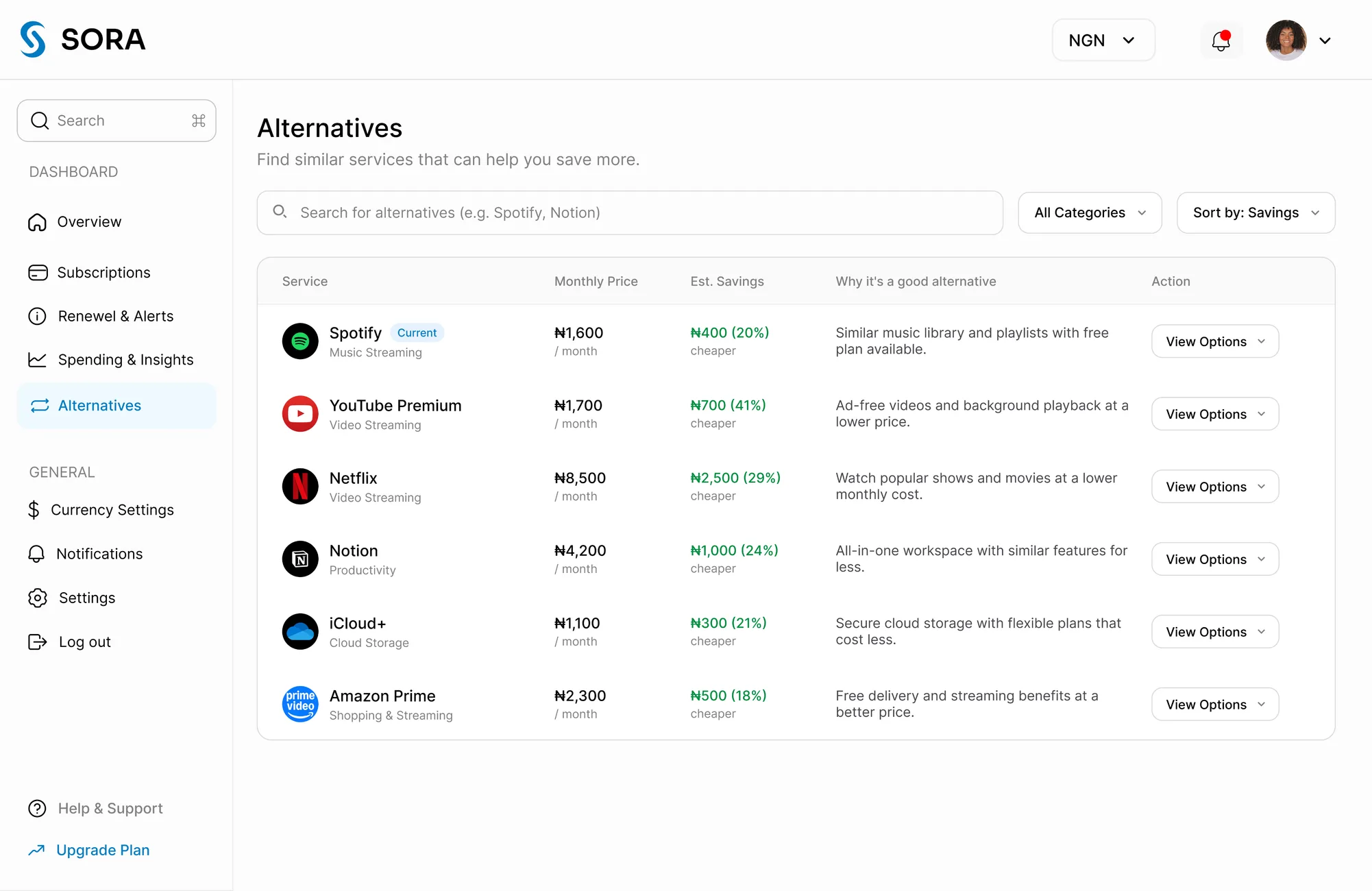The image size is (1372, 891).
Task: Focus the sidebar Search field
Action: pos(117,121)
